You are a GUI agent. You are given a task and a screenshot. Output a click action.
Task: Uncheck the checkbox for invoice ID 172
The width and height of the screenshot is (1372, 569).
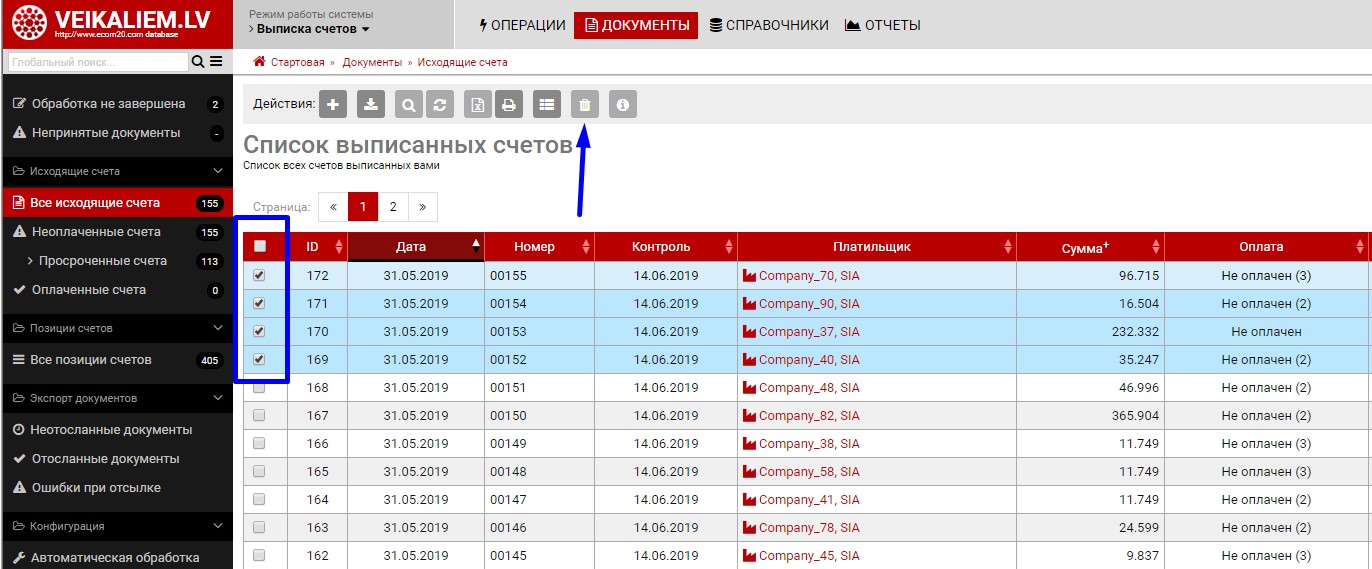[x=260, y=275]
